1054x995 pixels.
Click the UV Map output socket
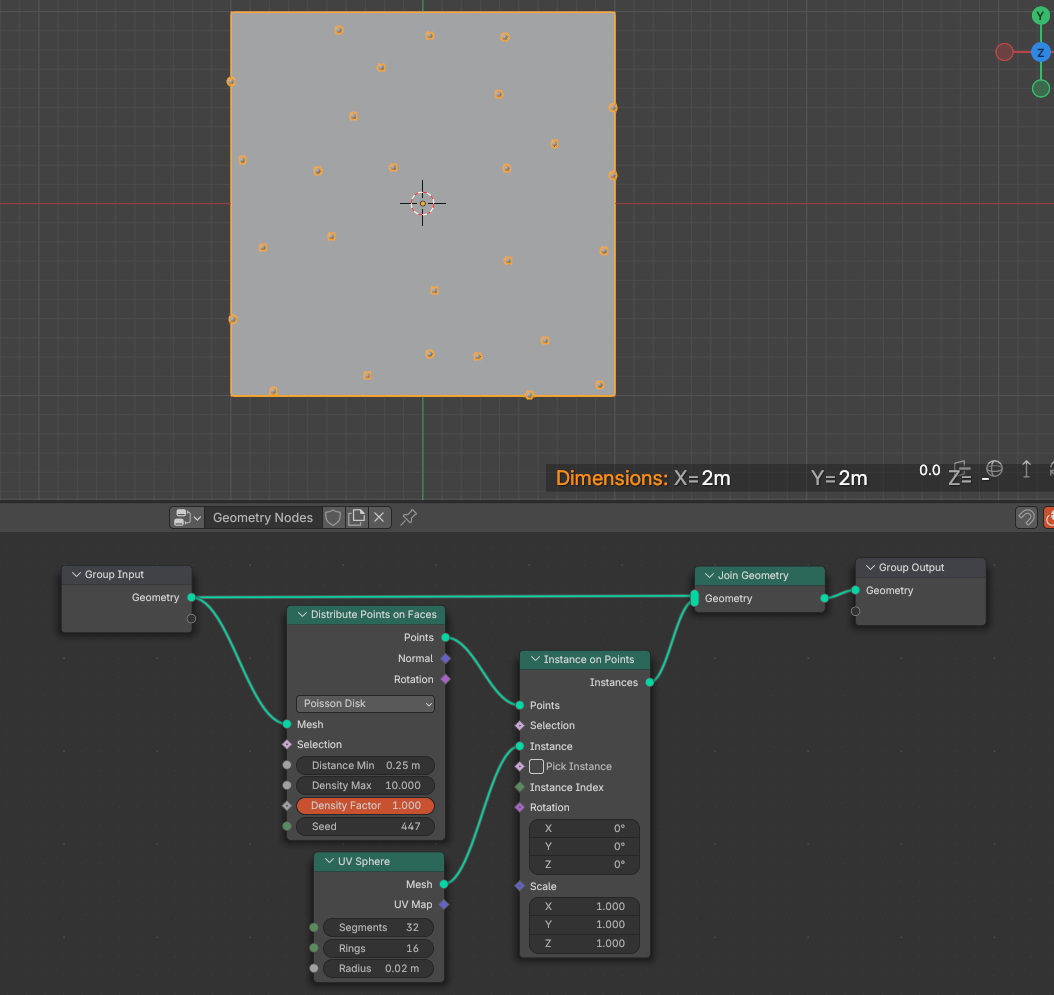[444, 904]
